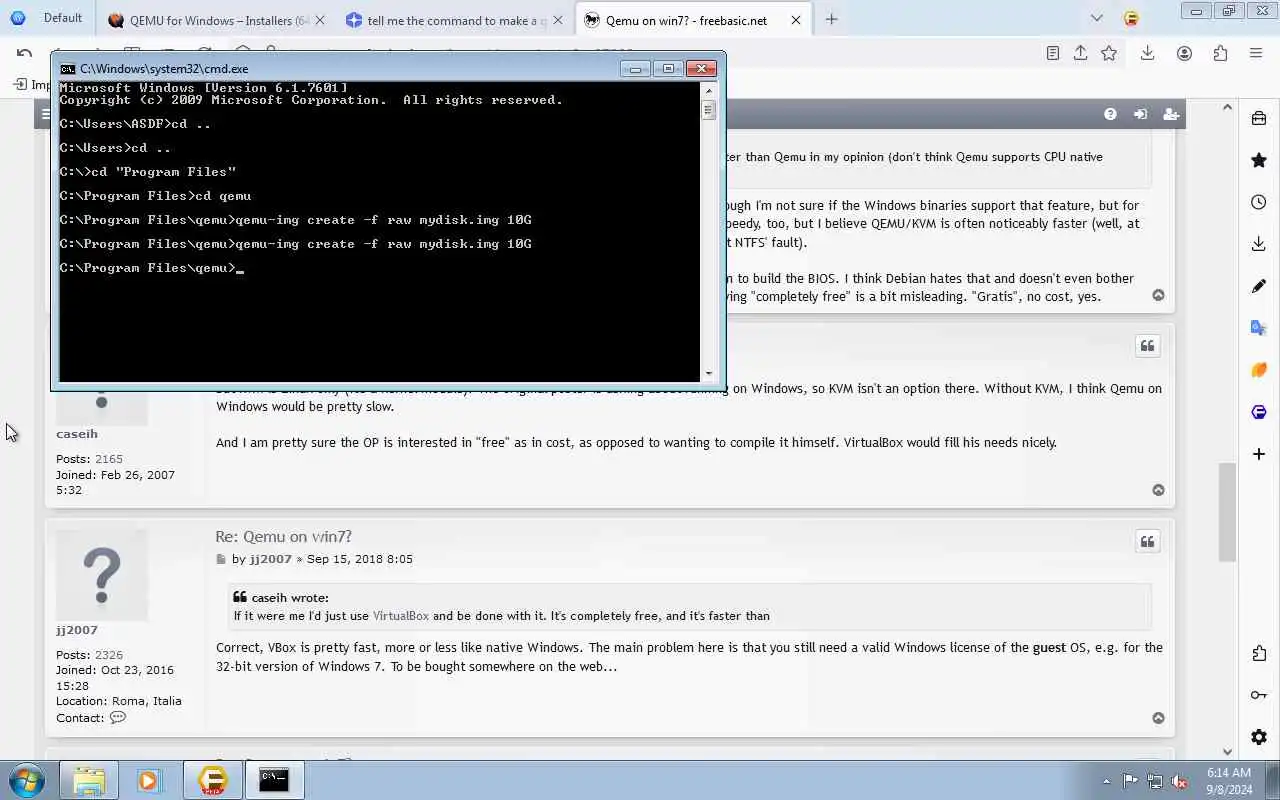Open the reader view icon in the browser toolbar

click(x=1053, y=53)
